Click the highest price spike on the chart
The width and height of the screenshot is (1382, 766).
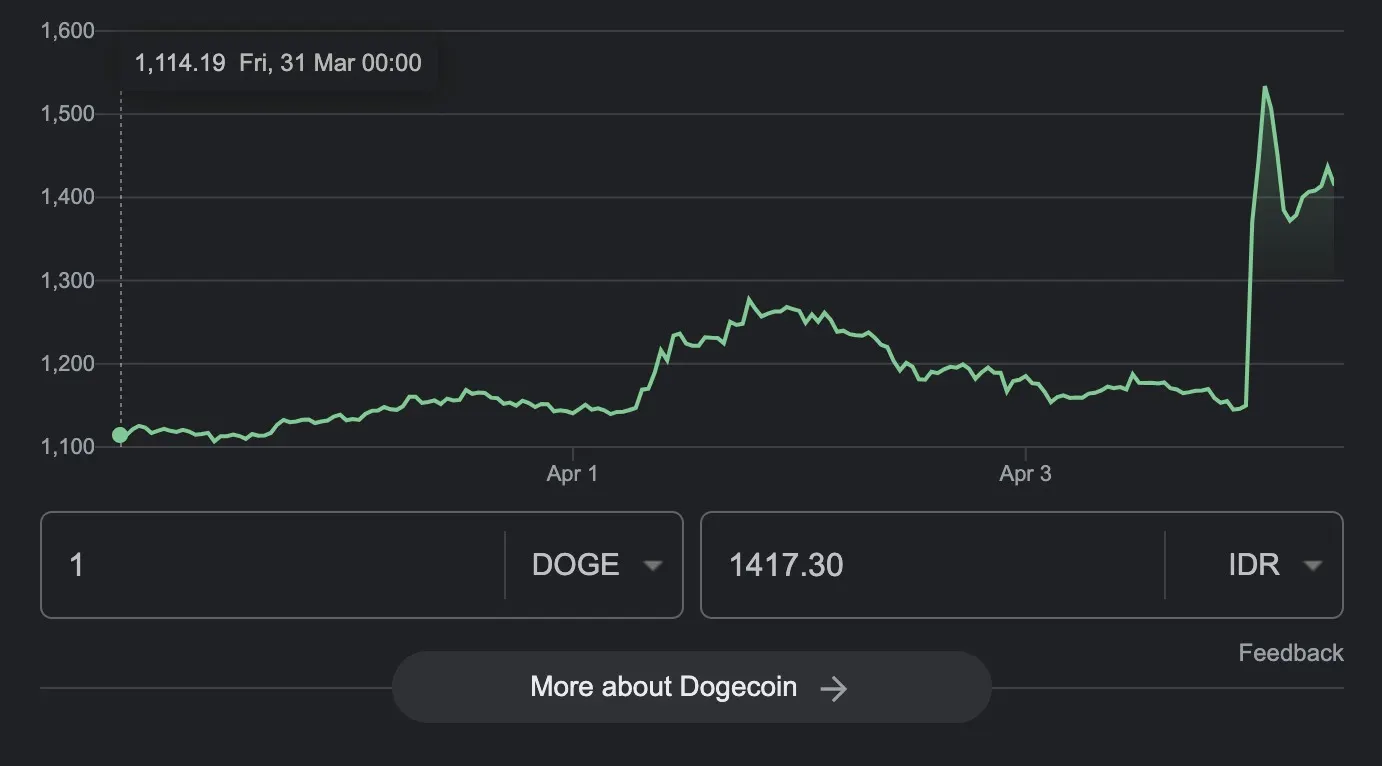[x=1265, y=88]
